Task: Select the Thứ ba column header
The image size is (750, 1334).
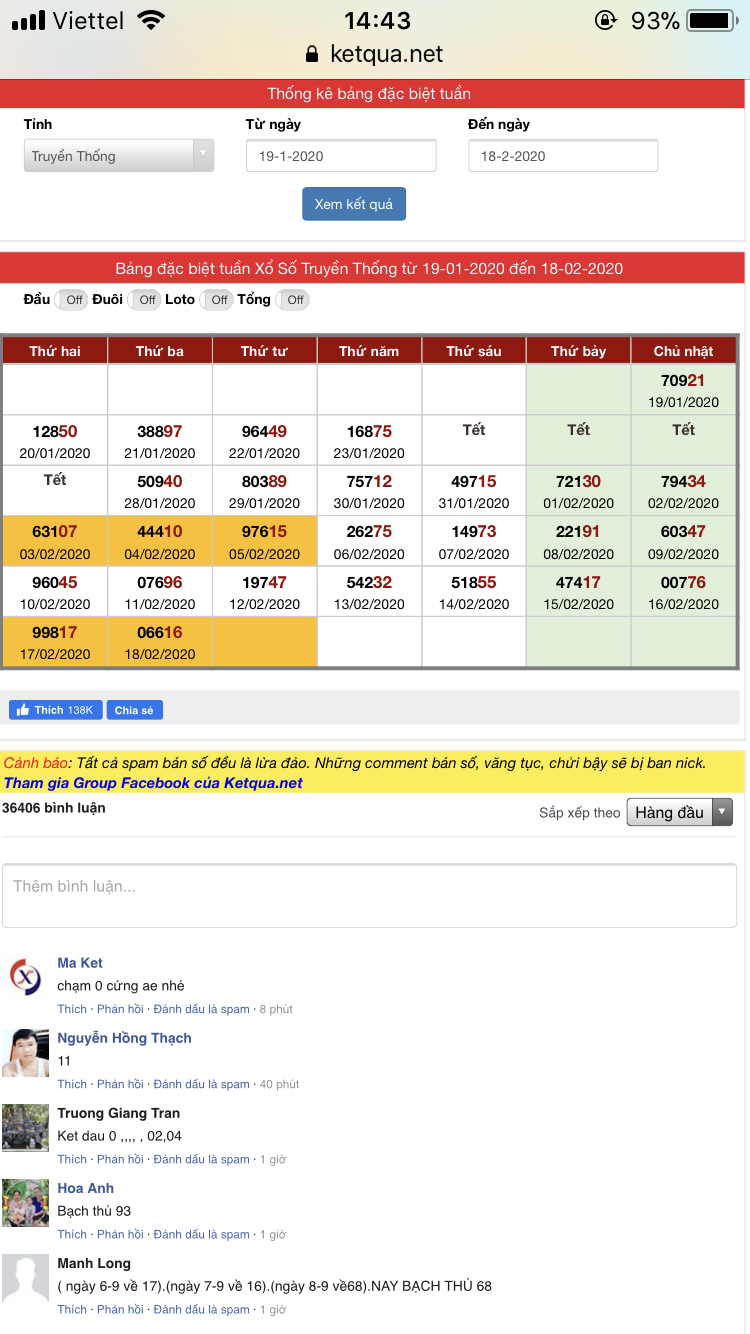Action: (x=160, y=351)
